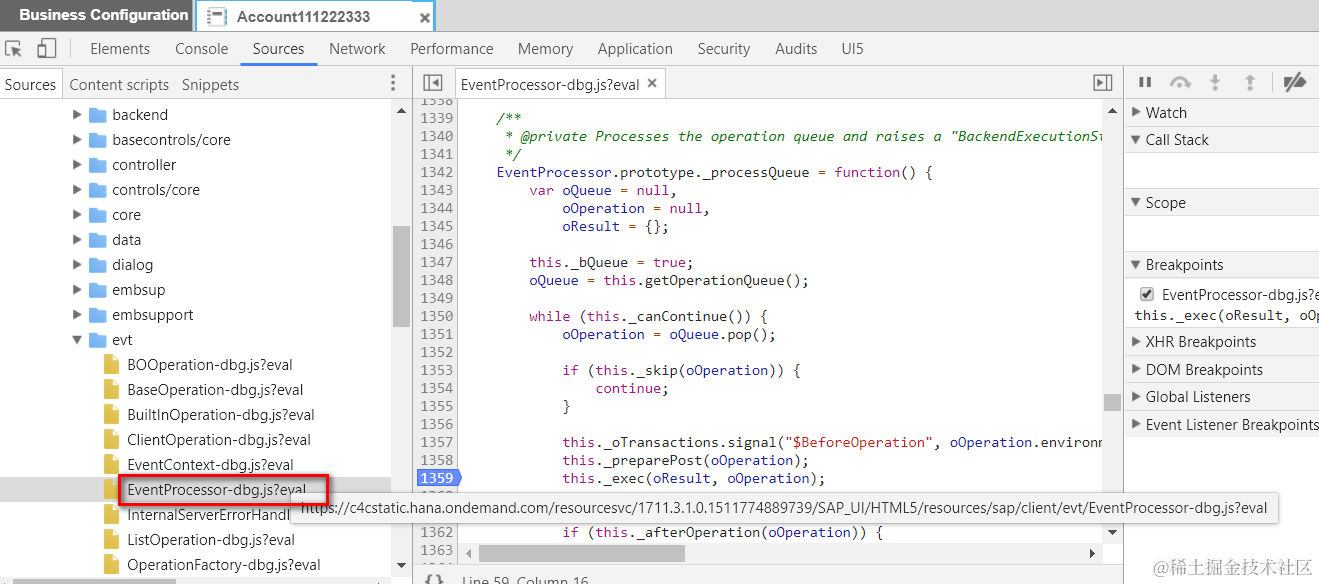Deactivate breakpoints icon
The image size is (1319, 584).
coord(1294,83)
